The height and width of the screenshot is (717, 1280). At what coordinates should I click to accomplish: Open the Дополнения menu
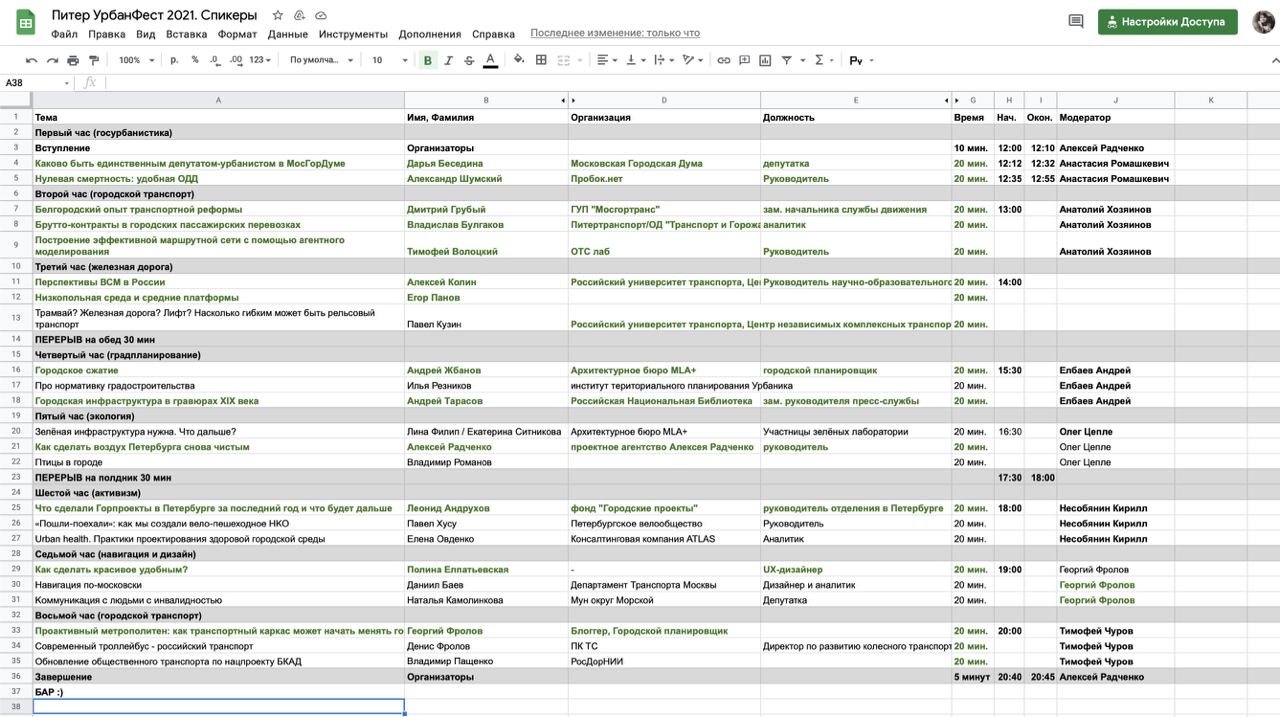click(430, 34)
